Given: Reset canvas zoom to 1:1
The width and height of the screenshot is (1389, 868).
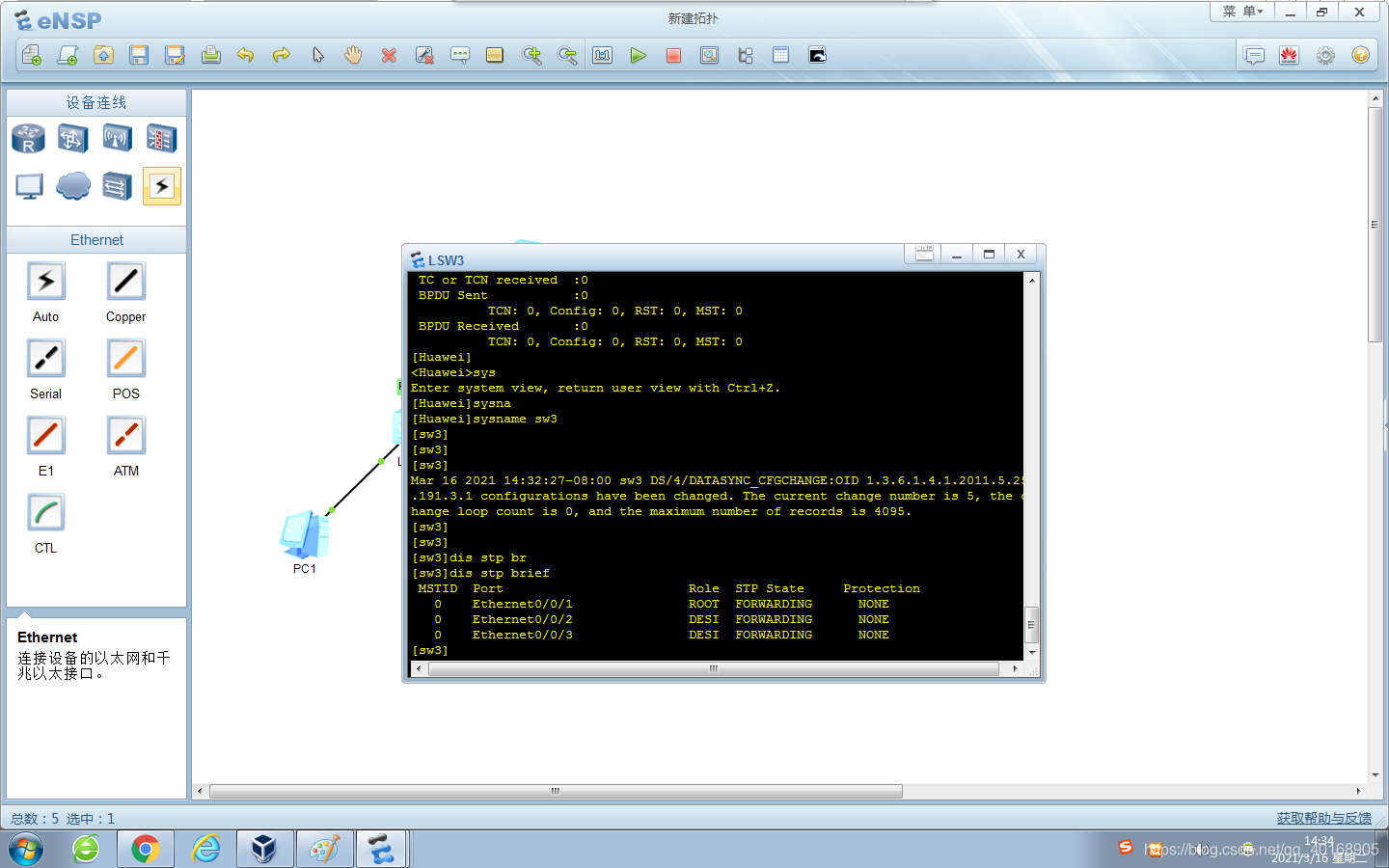Looking at the screenshot, I should (603, 55).
